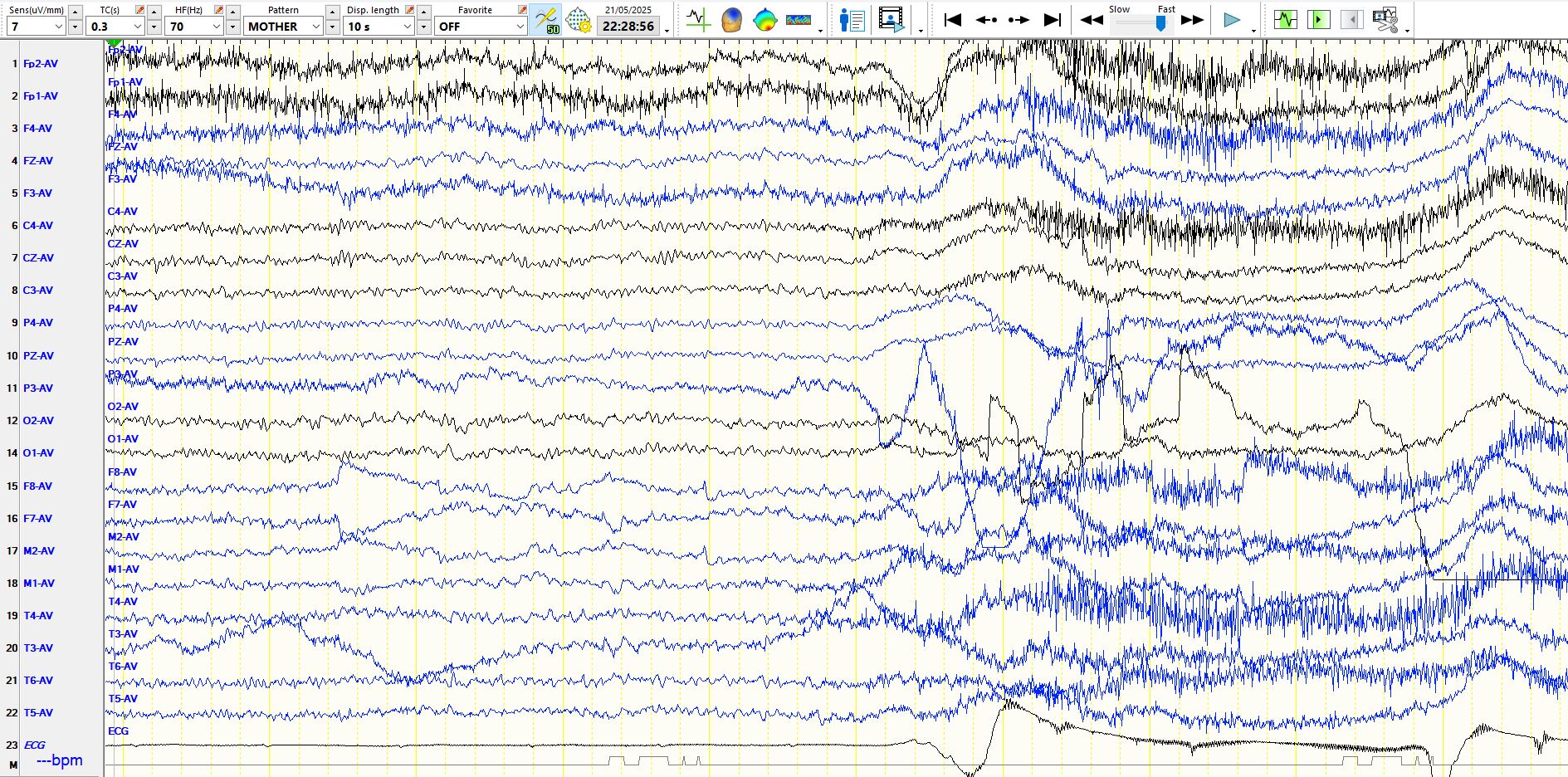1568x777 pixels.
Task: Select the FZ-AV channel label
Action: pyautogui.click(x=37, y=160)
